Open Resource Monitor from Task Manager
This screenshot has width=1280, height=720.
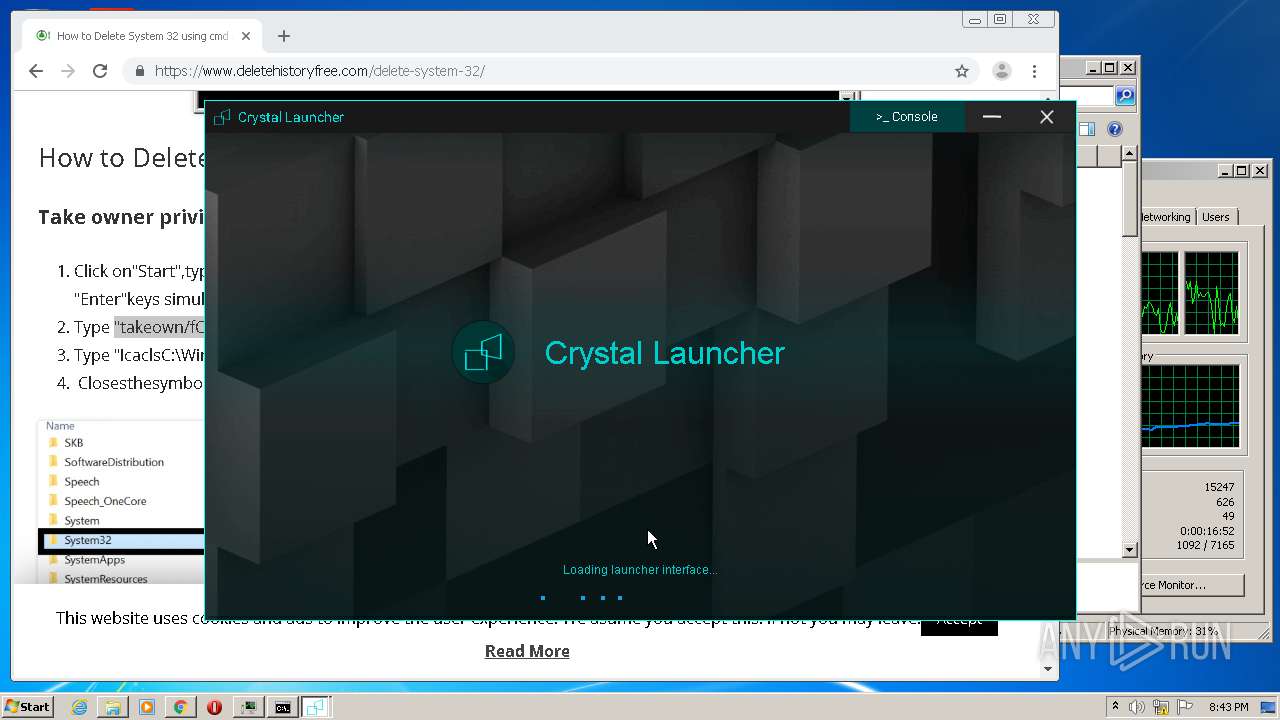click(x=1192, y=585)
